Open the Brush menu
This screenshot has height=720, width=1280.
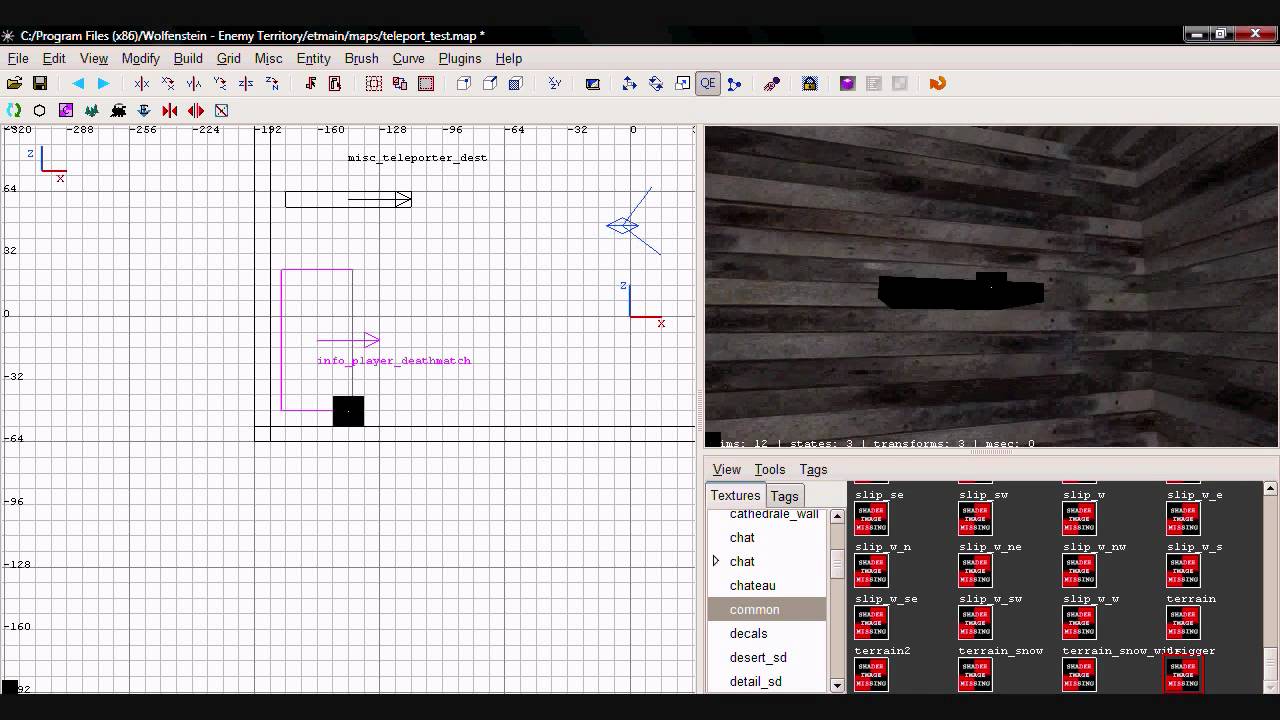(x=361, y=58)
